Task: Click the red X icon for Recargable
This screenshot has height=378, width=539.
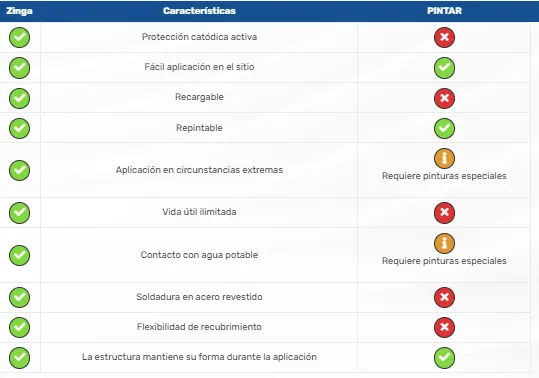Action: click(x=444, y=98)
